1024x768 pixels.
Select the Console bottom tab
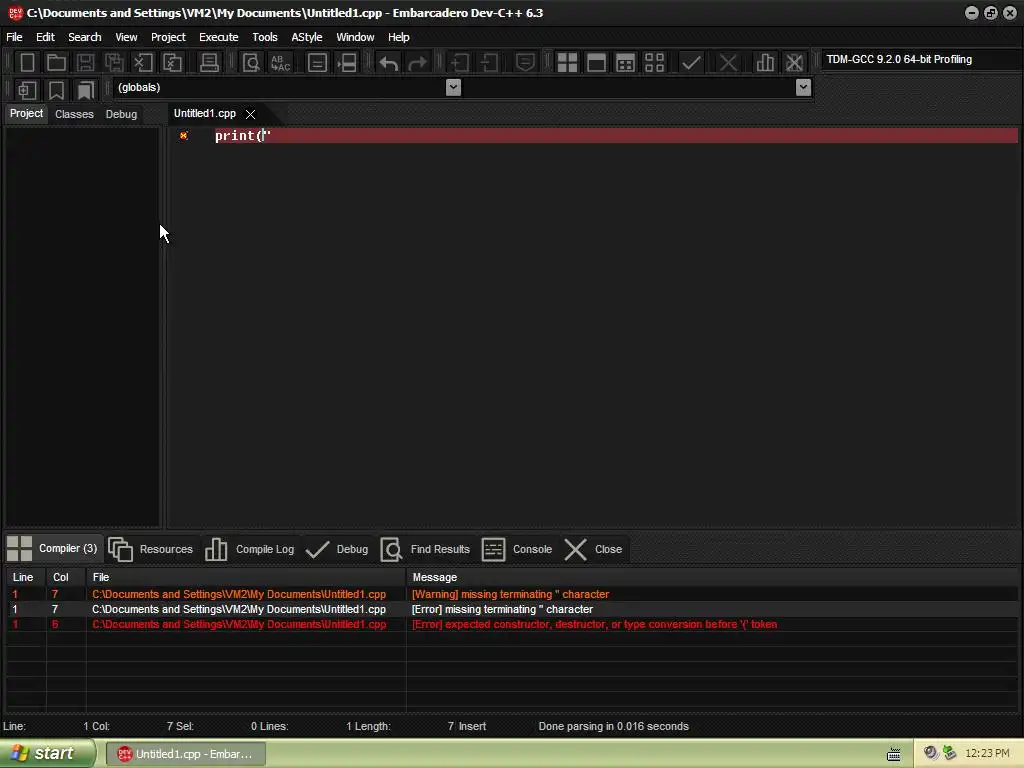click(517, 549)
